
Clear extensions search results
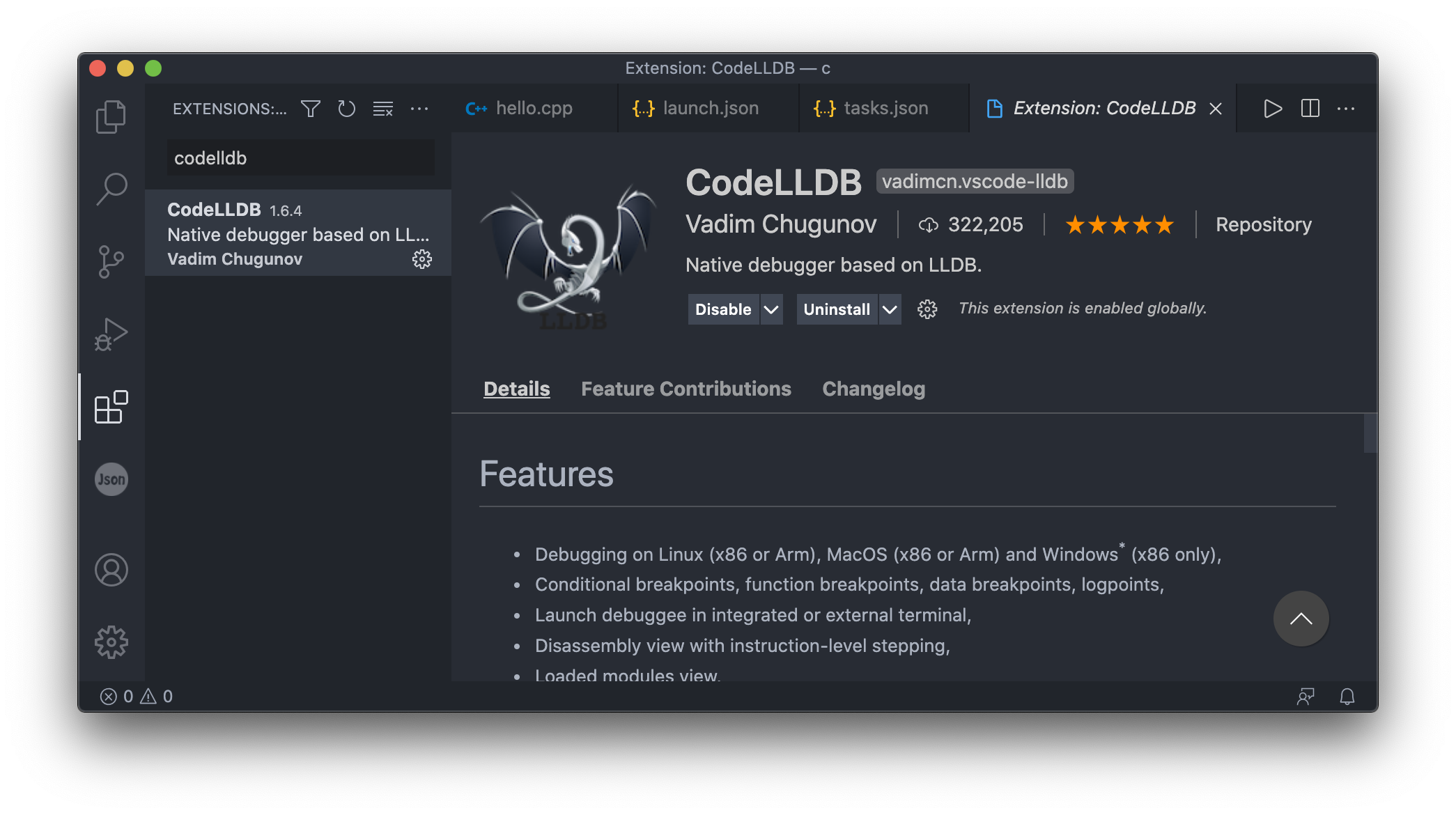pos(382,109)
